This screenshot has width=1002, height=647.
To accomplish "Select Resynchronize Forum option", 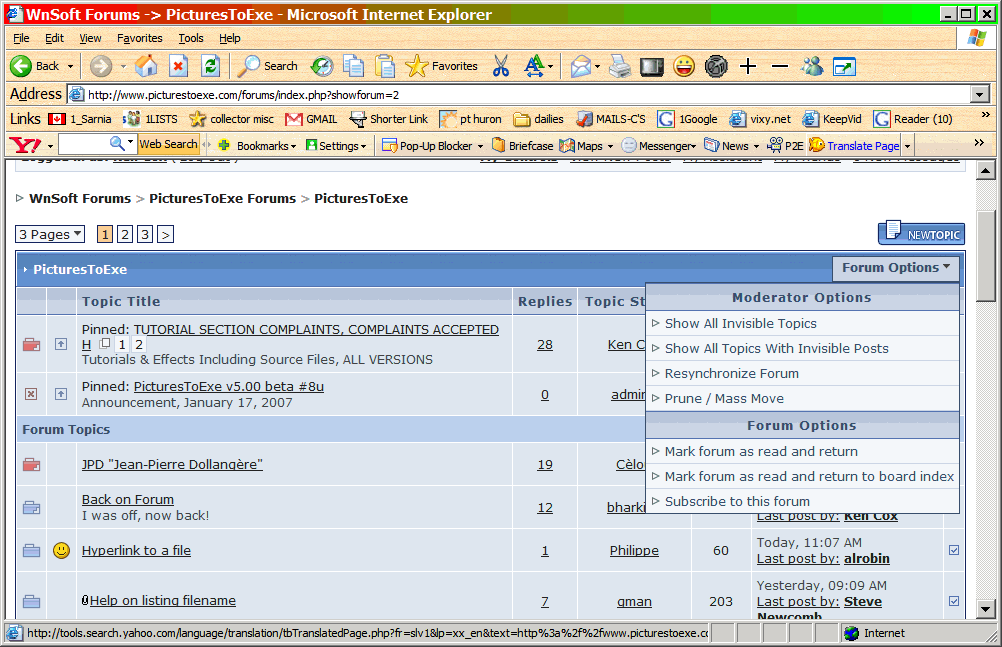I will (803, 373).
